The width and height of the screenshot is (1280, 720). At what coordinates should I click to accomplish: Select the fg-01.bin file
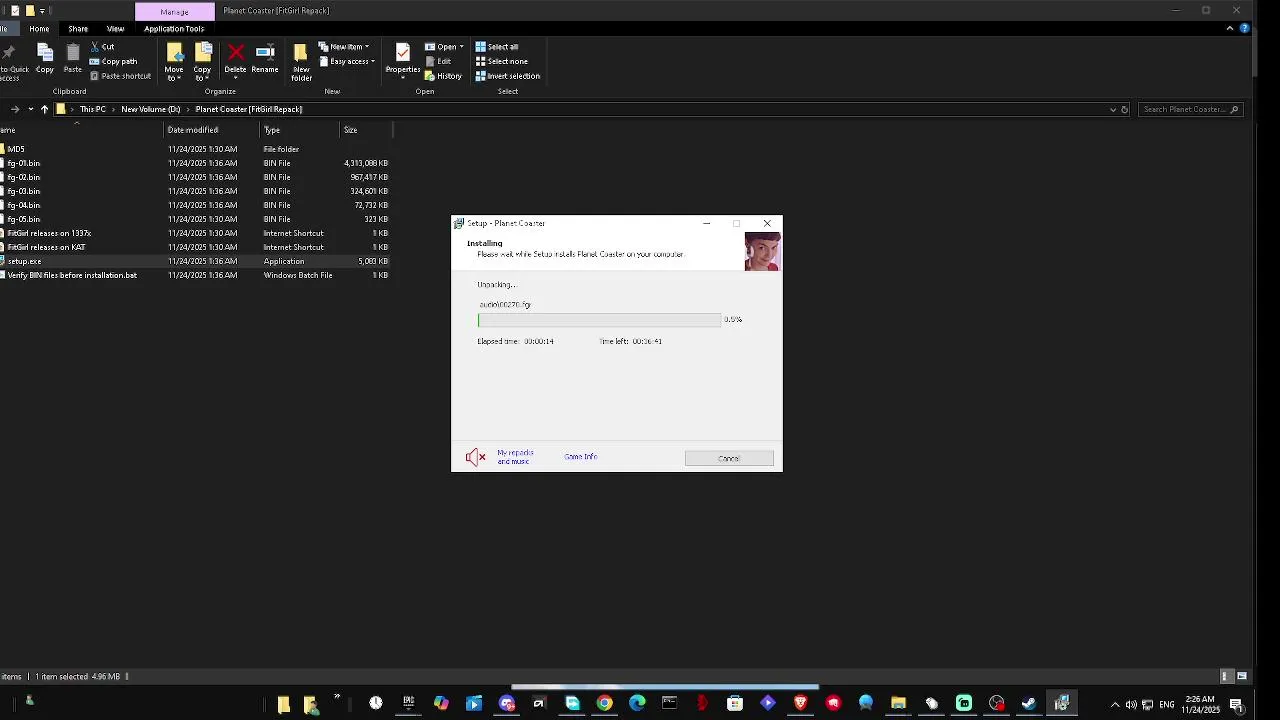pos(24,163)
